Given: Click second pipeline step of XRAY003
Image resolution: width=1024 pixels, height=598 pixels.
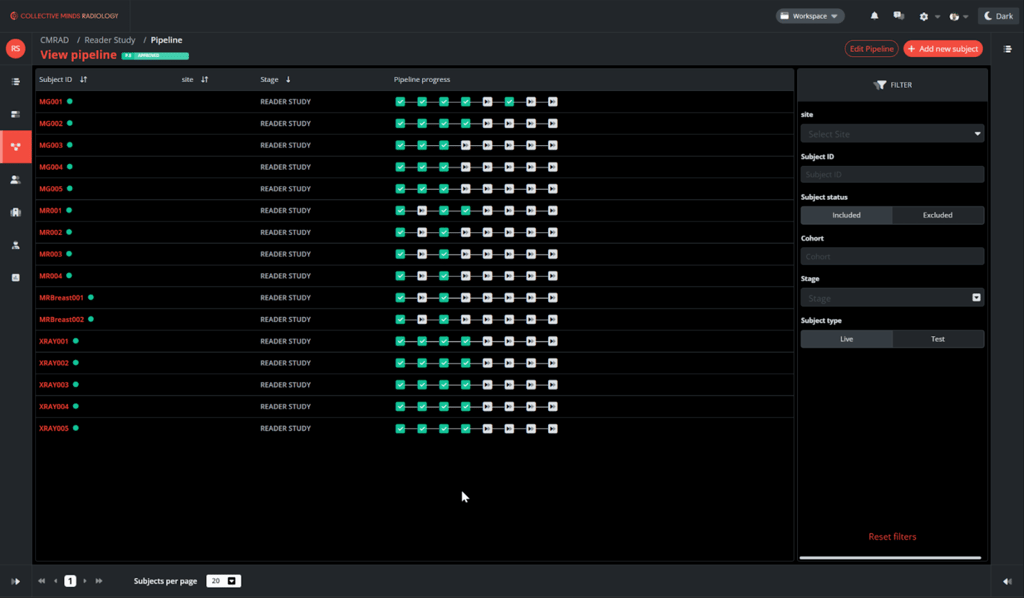Looking at the screenshot, I should point(422,385).
